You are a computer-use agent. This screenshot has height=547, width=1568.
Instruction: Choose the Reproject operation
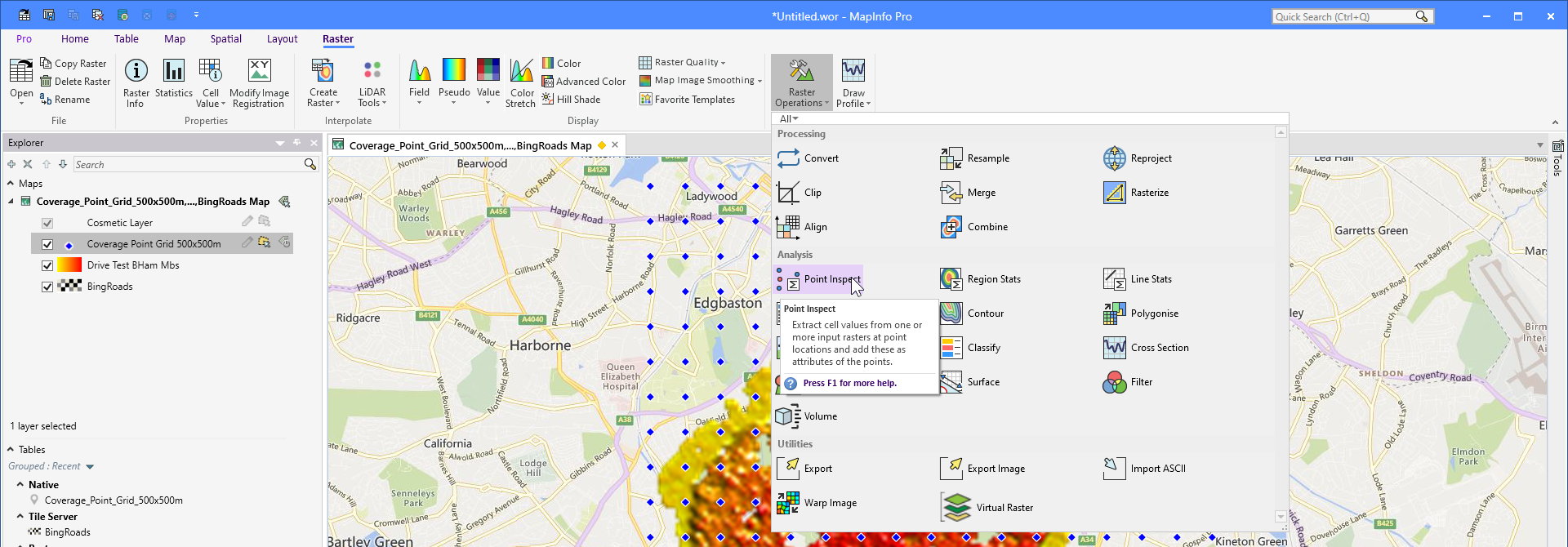tap(1138, 158)
